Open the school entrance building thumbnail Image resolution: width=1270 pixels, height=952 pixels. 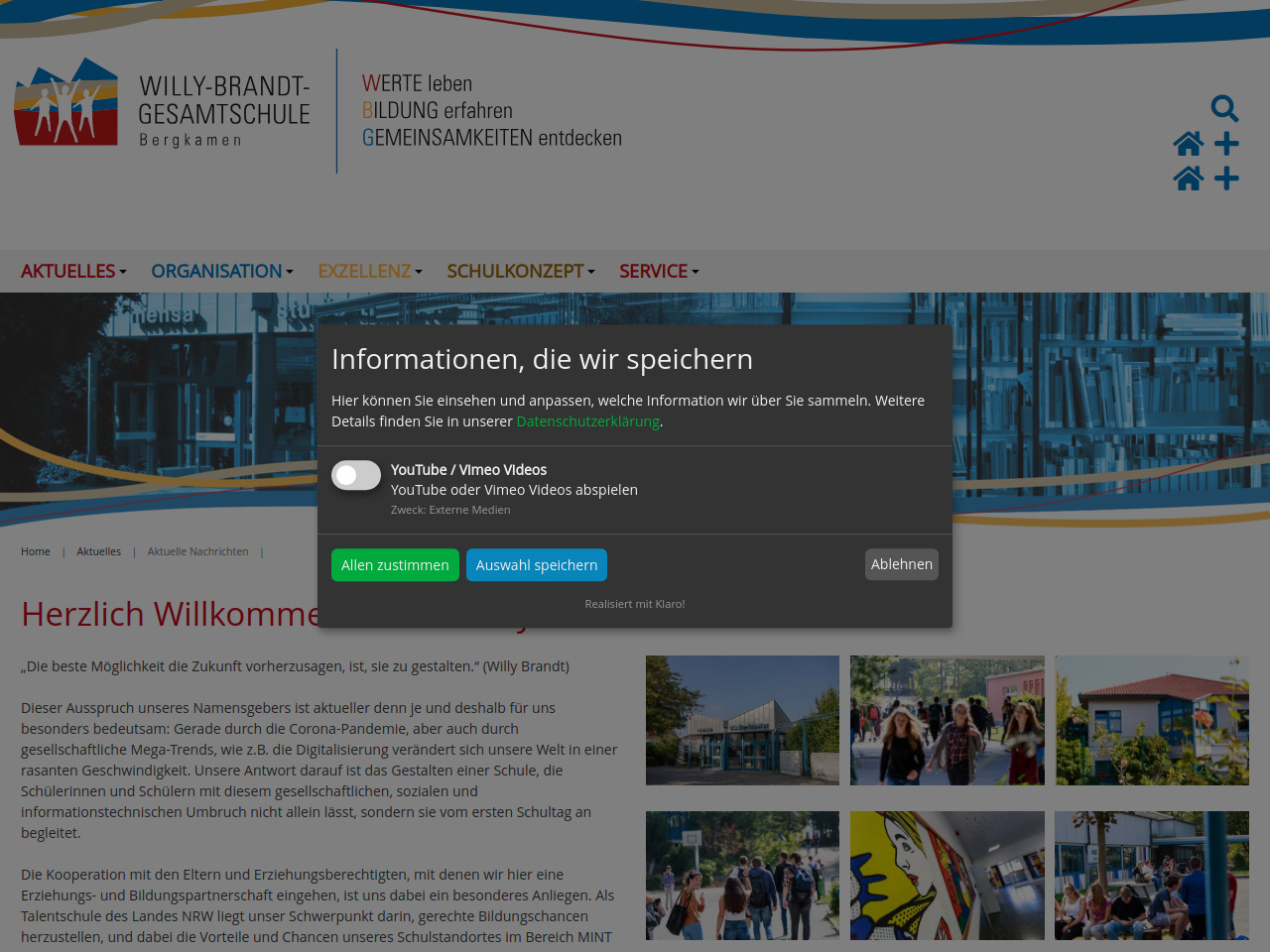742,720
